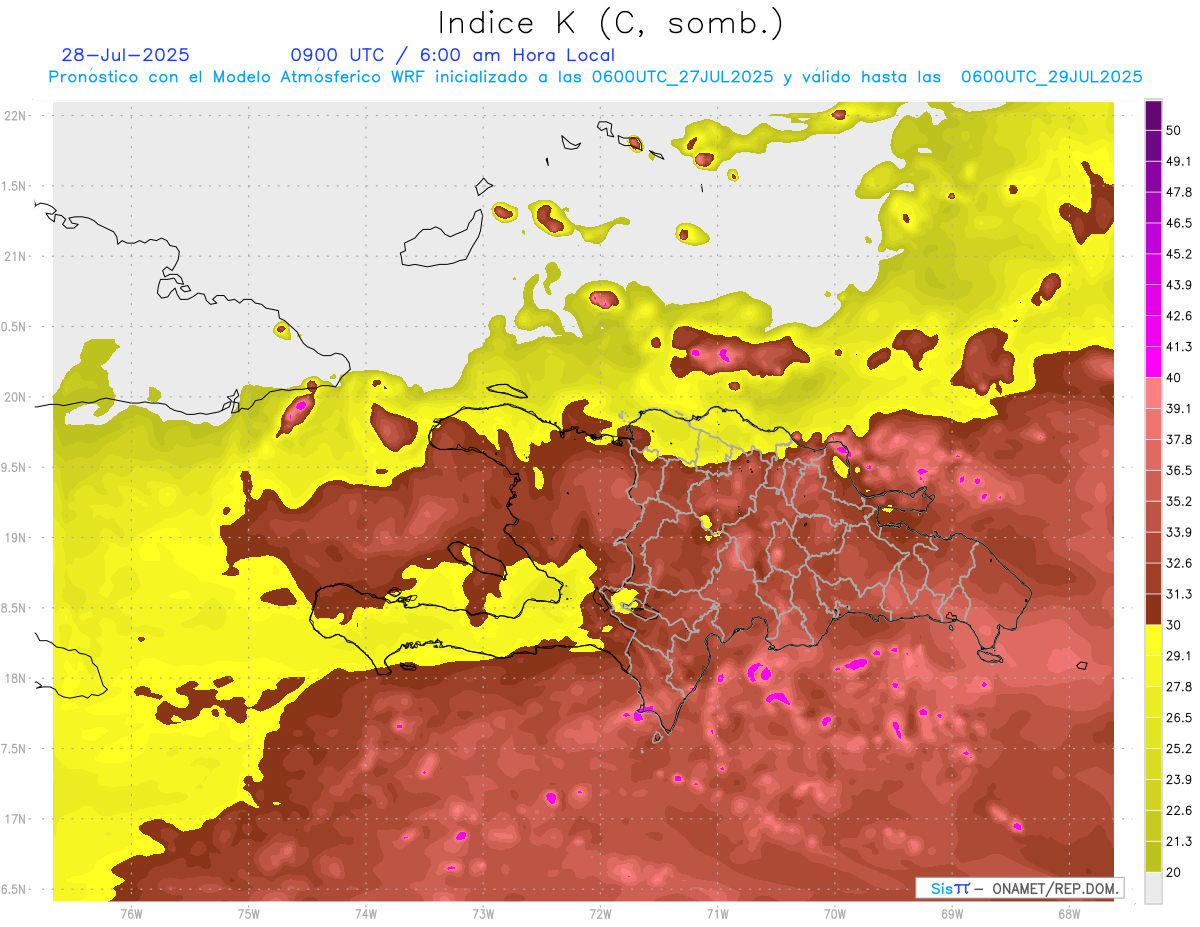Image resolution: width=1200 pixels, height=927 pixels.
Task: Click the "37.8" color scale value
Action: tap(1178, 439)
